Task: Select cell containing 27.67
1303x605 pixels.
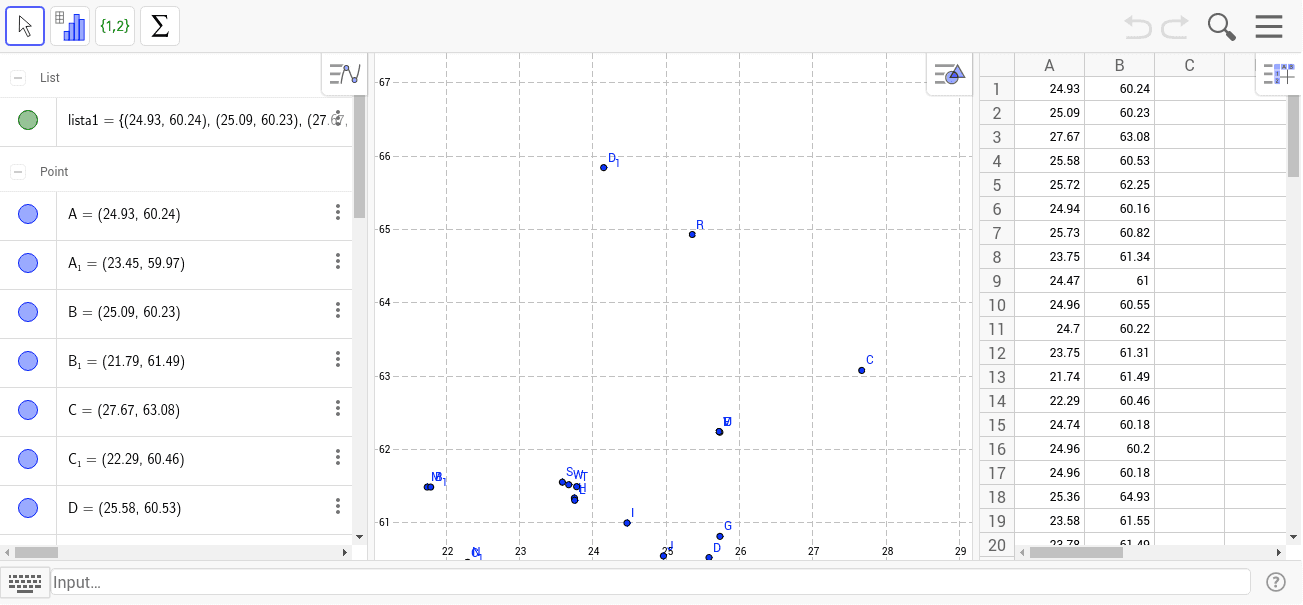Action: (x=1049, y=137)
